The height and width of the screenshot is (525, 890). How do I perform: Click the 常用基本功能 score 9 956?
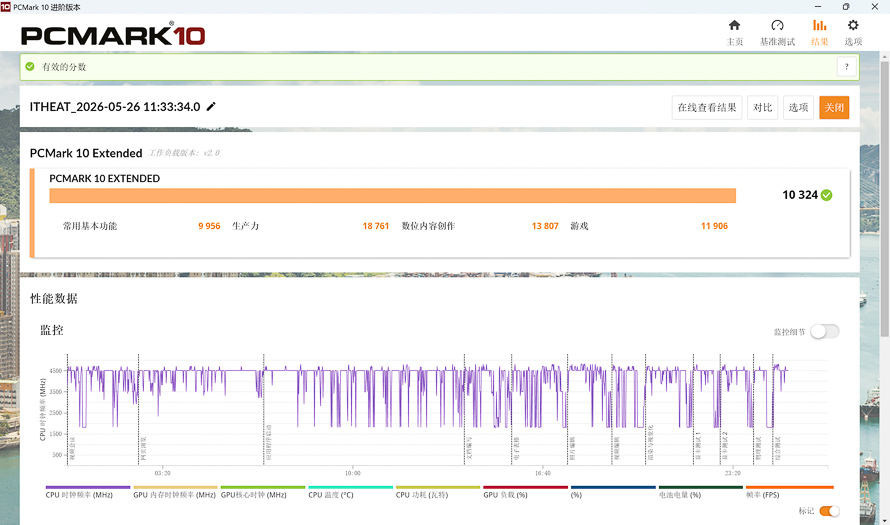click(x=209, y=226)
